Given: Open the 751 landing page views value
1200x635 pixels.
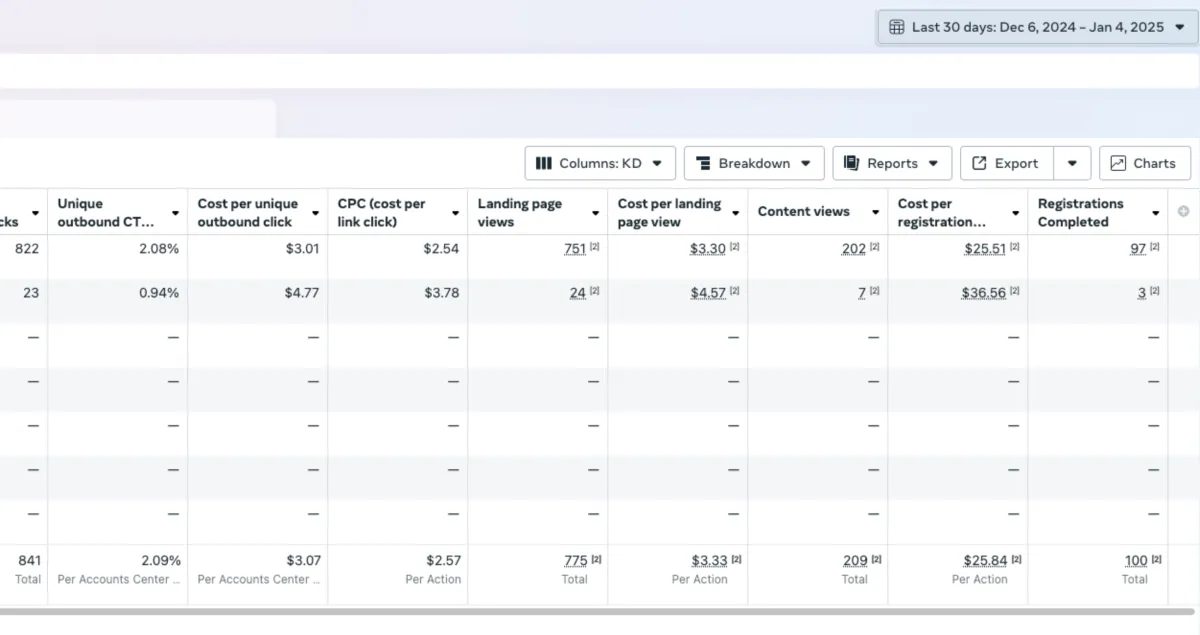Looking at the screenshot, I should [x=575, y=249].
